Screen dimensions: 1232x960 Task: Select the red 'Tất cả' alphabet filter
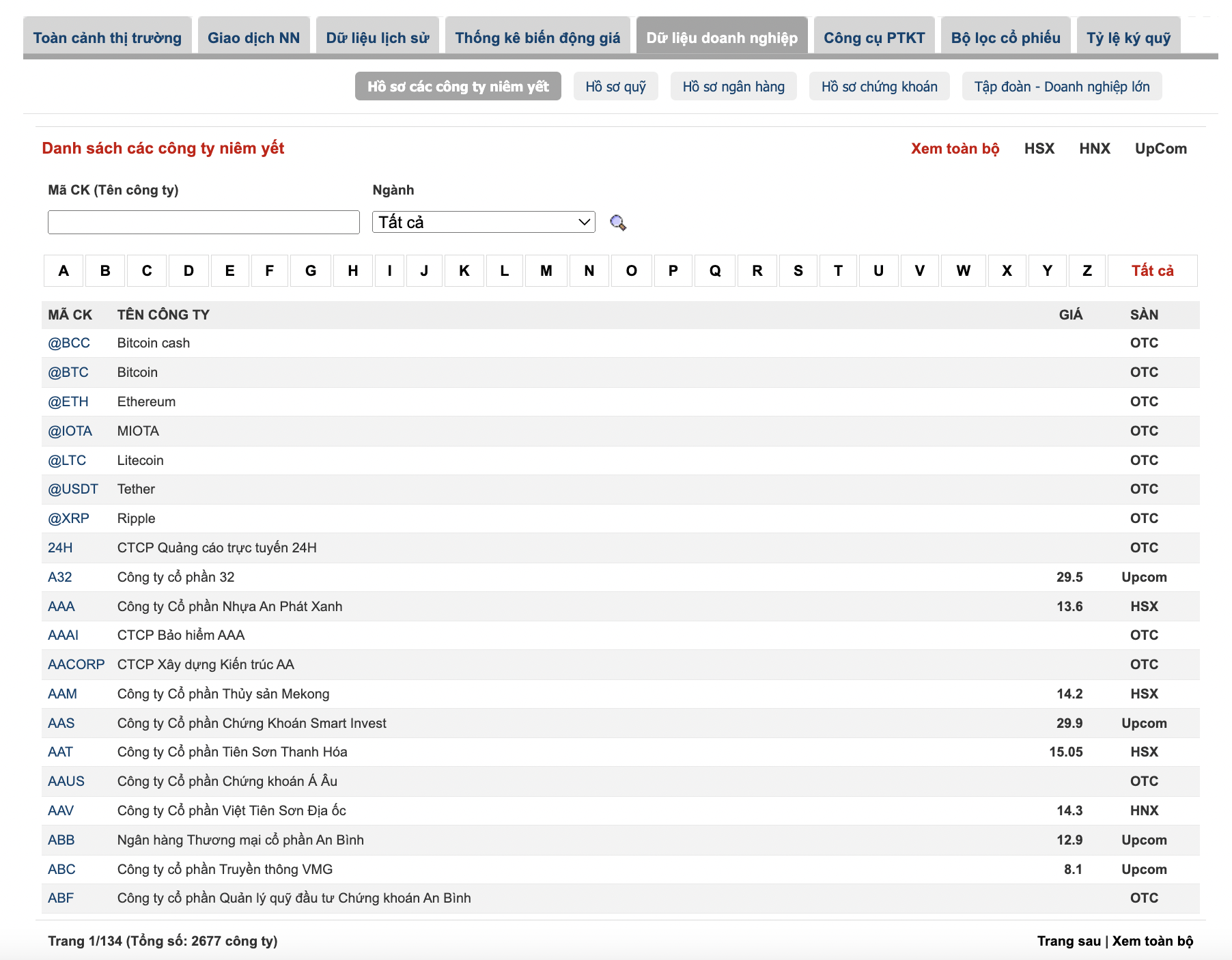[x=1153, y=270]
